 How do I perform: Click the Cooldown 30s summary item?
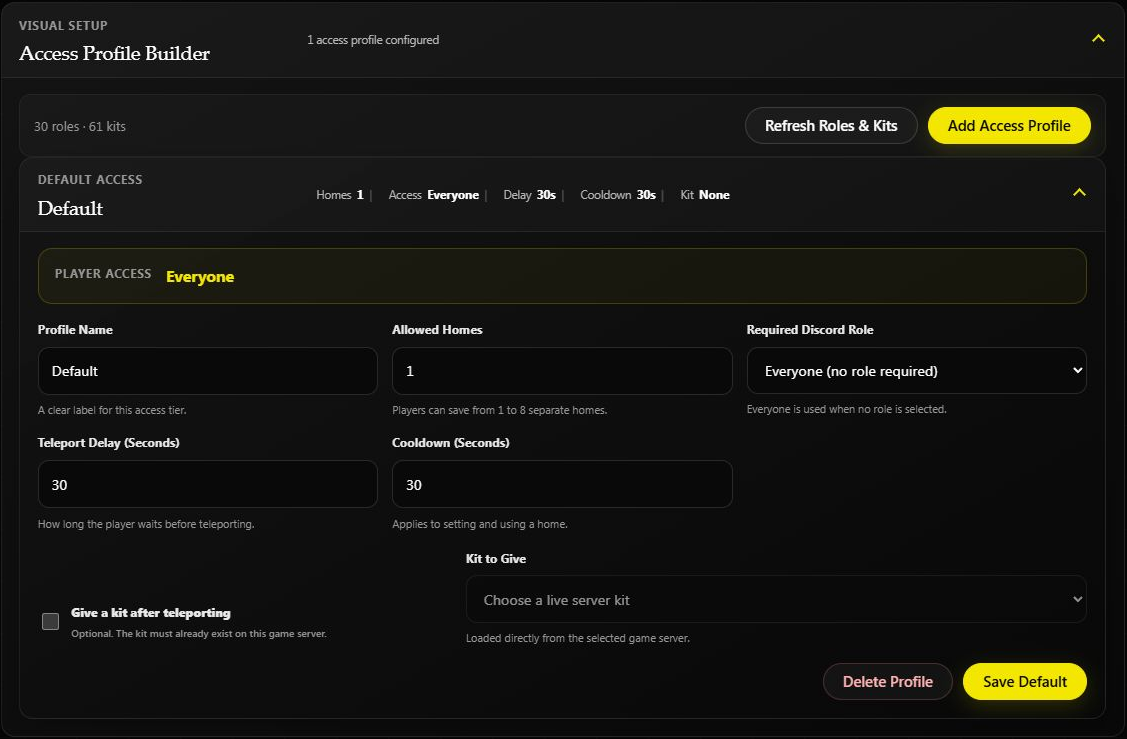click(618, 195)
